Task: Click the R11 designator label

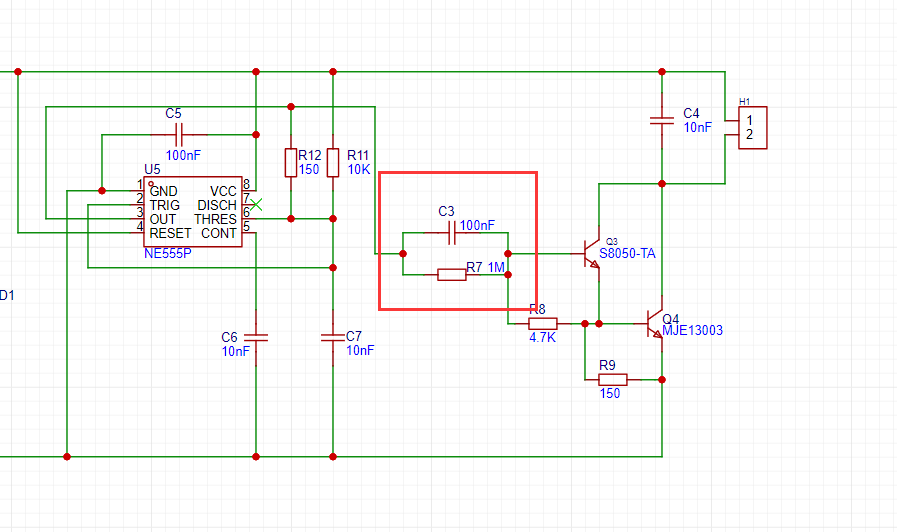Action: [x=358, y=156]
